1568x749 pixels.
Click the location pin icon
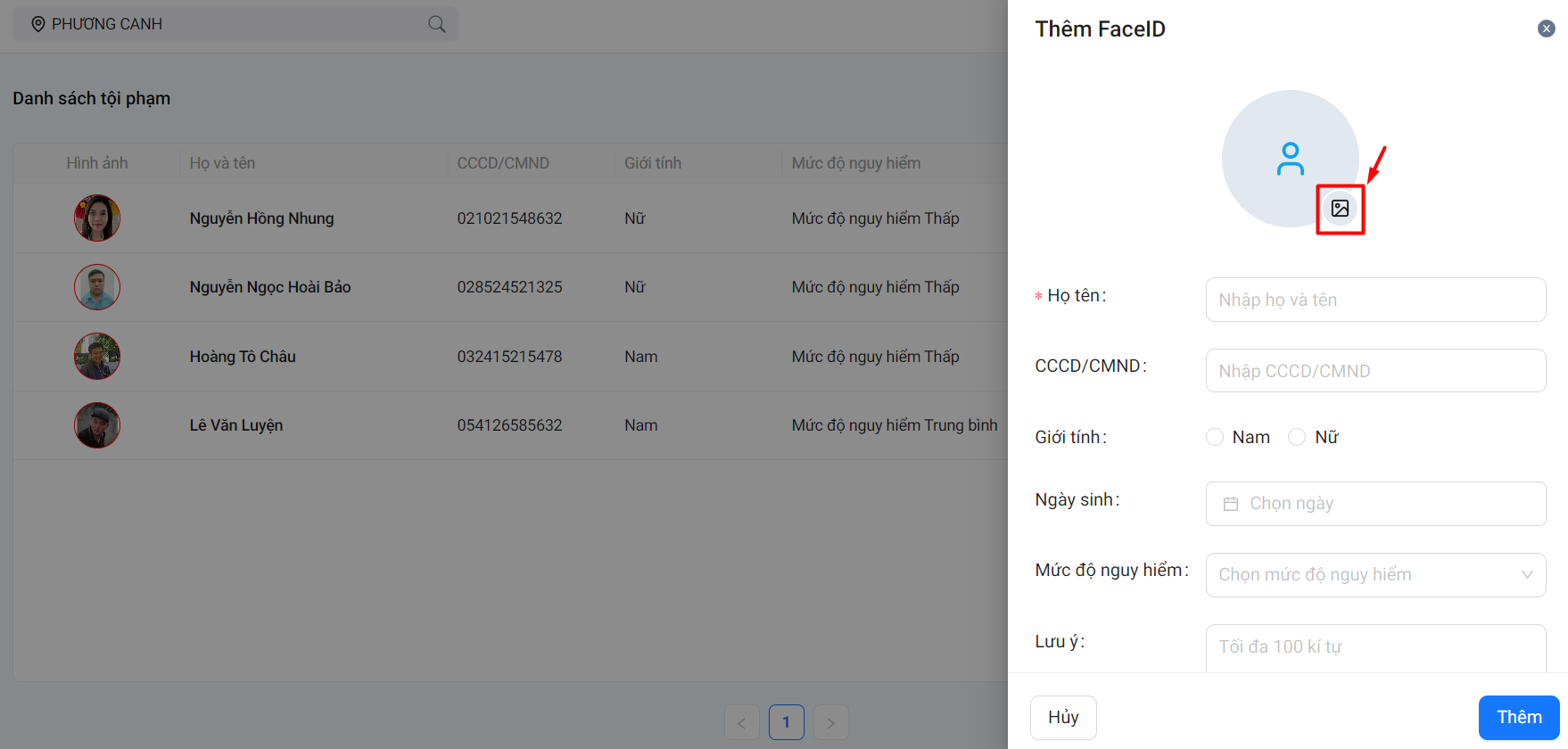point(38,24)
